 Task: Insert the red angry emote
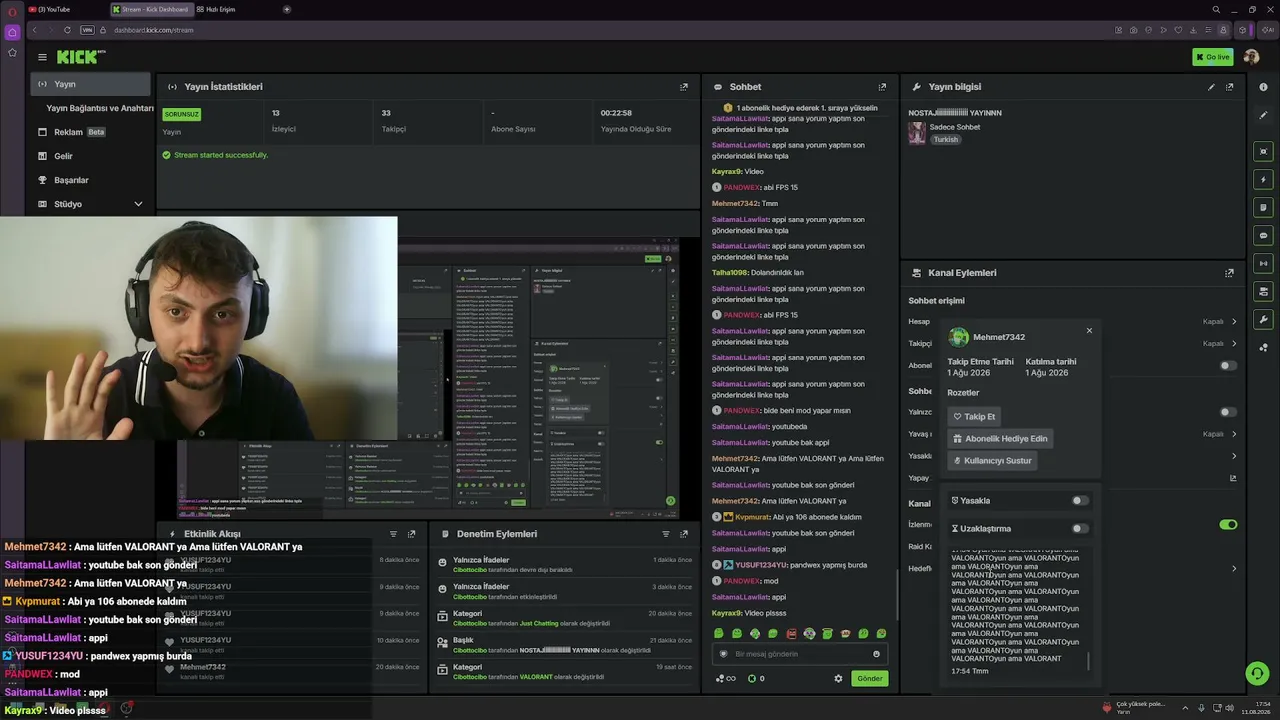791,633
